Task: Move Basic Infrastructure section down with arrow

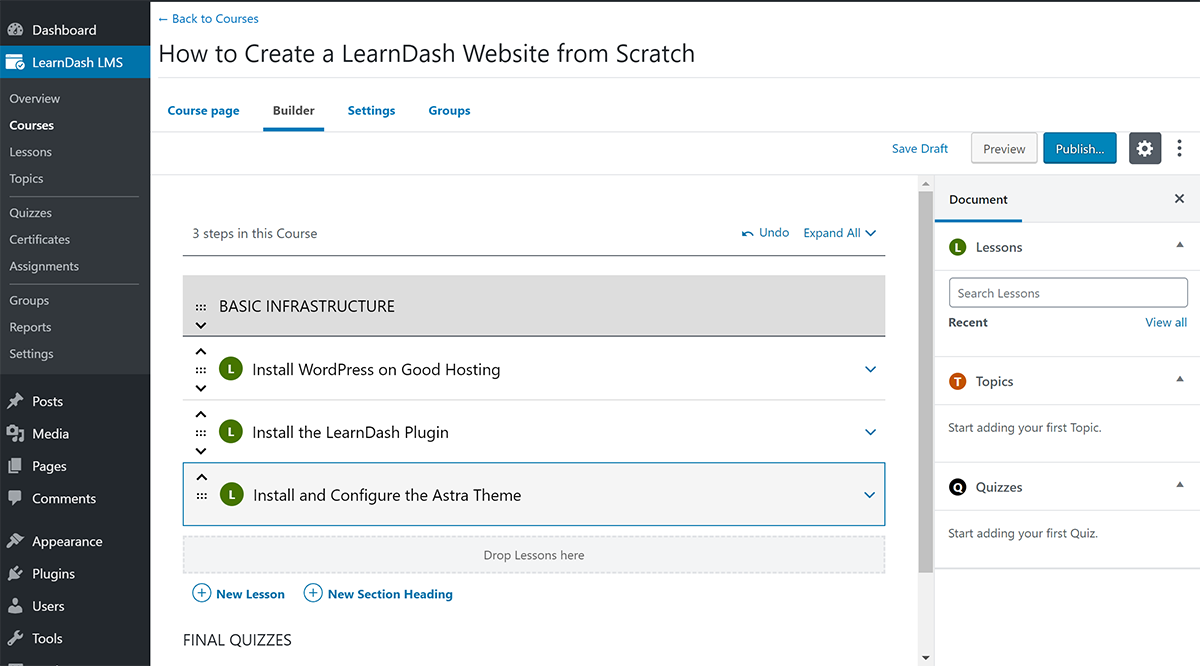Action: coord(201,325)
